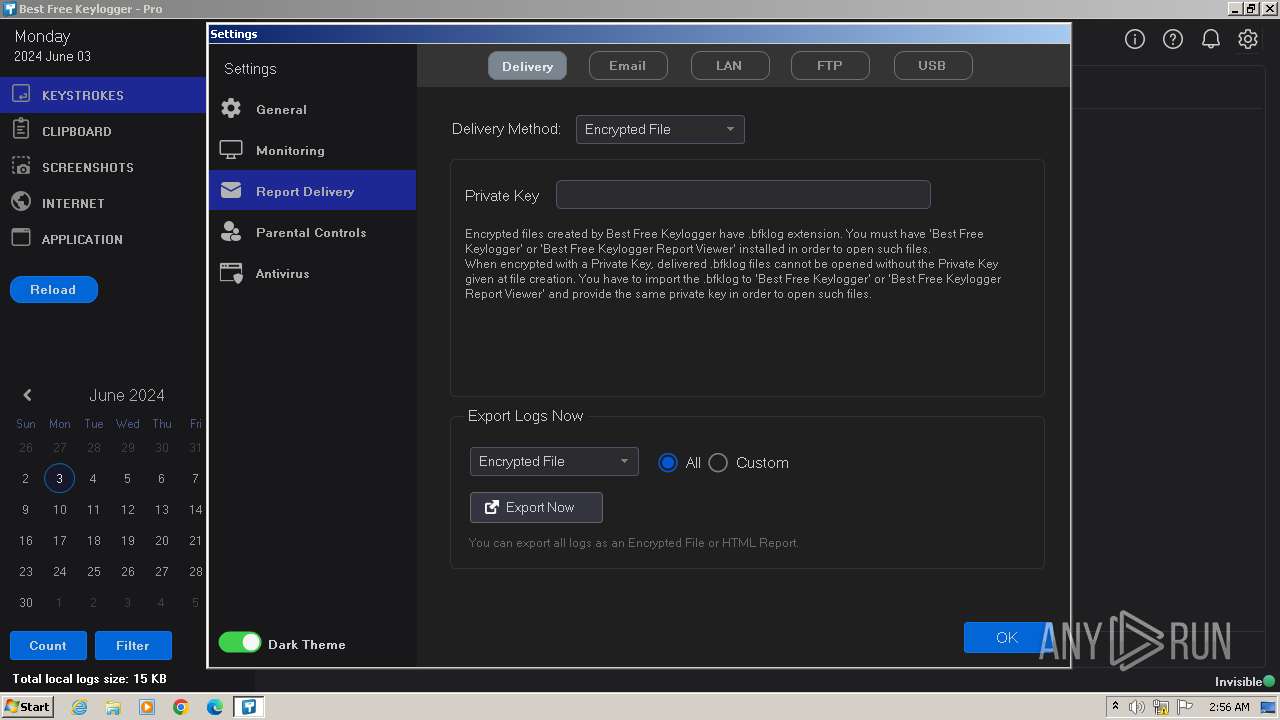Click the Count button

click(48, 645)
